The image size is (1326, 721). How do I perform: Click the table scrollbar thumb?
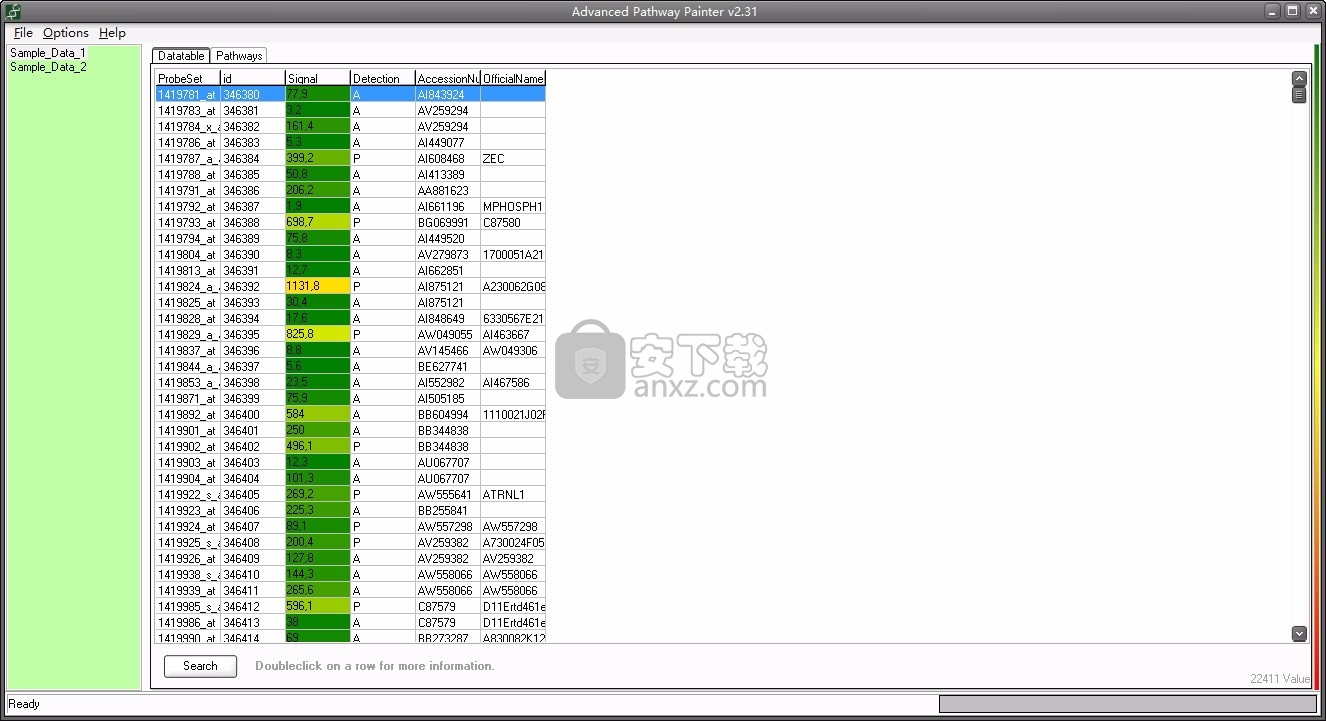pyautogui.click(x=1299, y=95)
